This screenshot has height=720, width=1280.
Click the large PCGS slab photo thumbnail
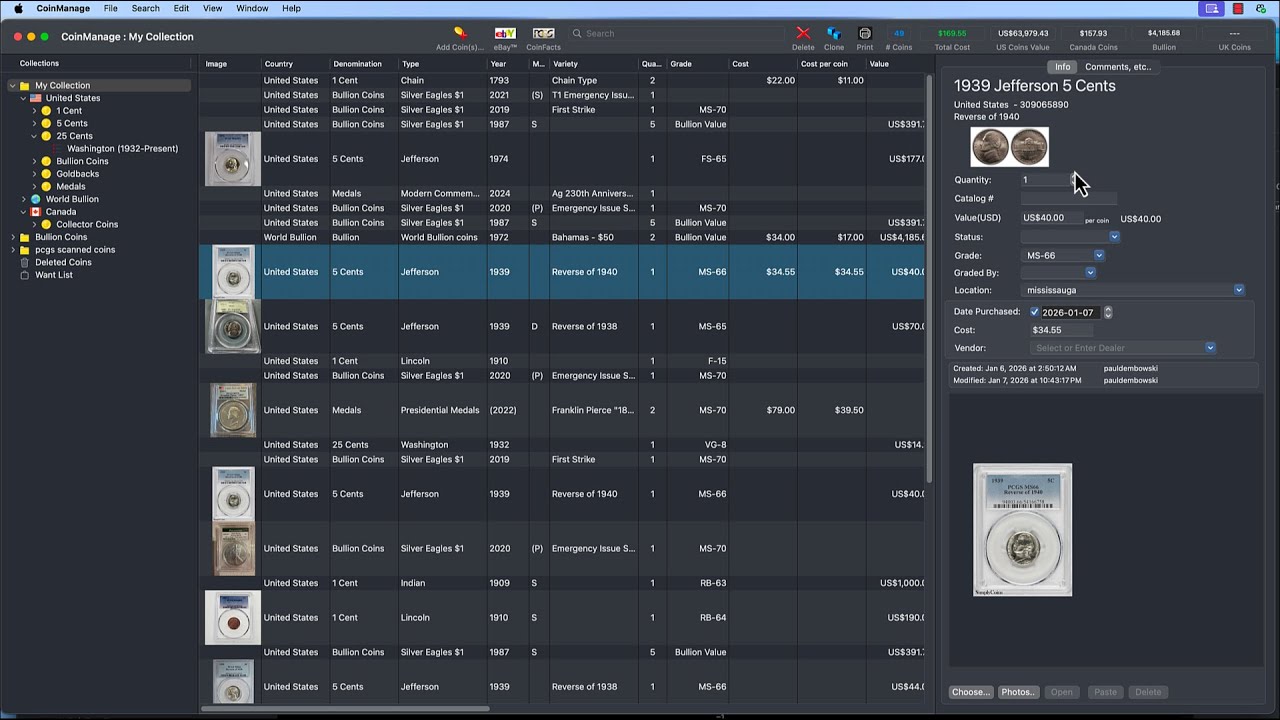coord(1022,530)
